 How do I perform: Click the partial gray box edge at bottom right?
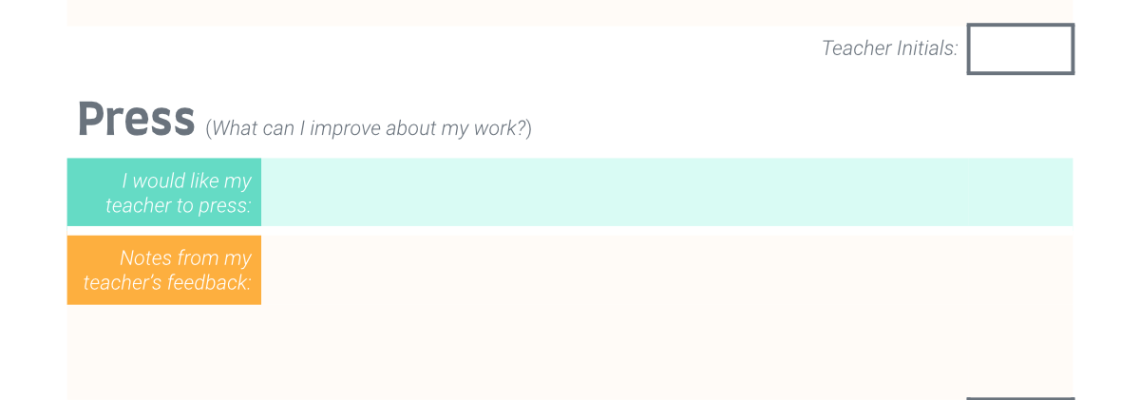[x=1020, y=399]
